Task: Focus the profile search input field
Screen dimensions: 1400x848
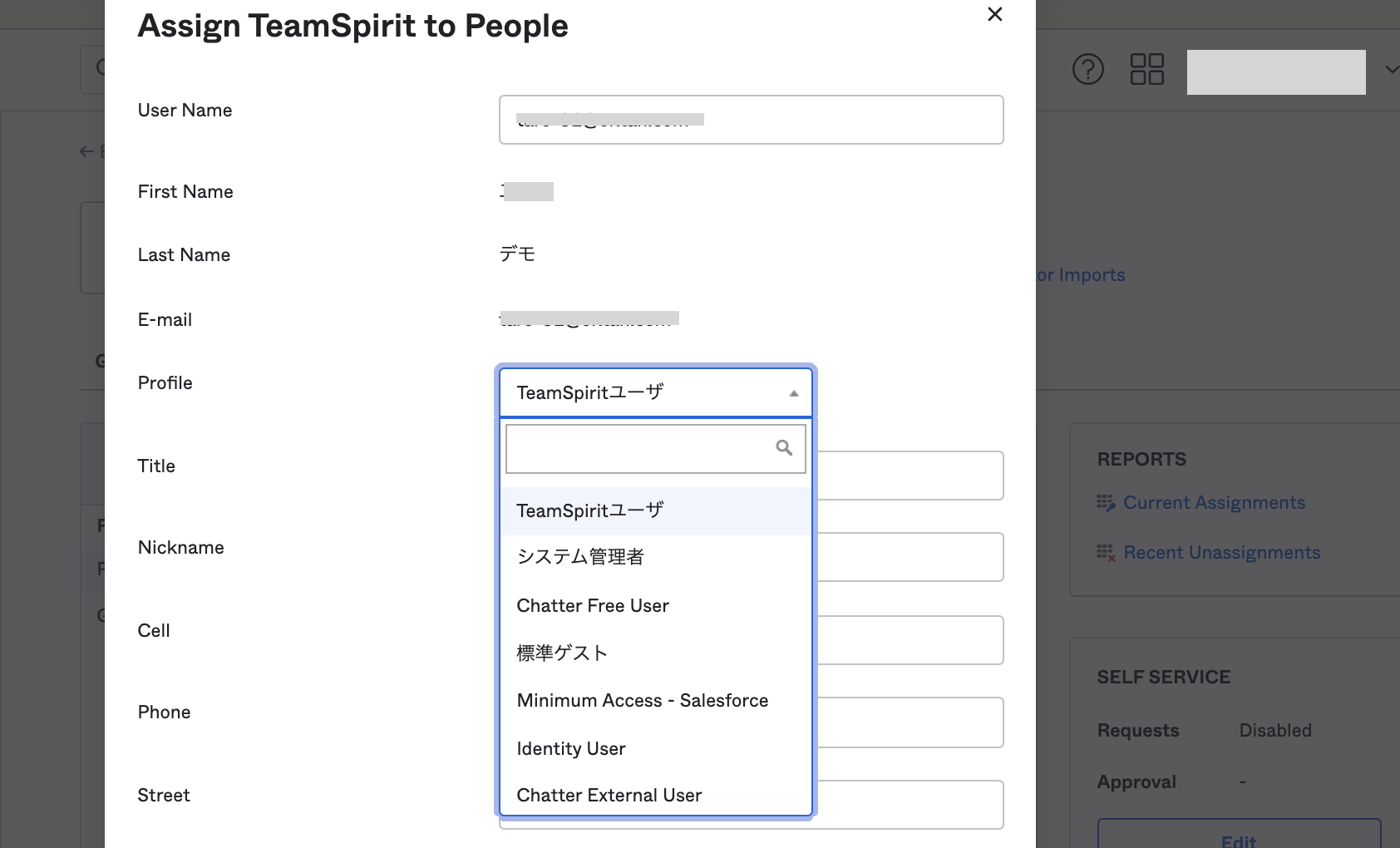Action: 640,449
